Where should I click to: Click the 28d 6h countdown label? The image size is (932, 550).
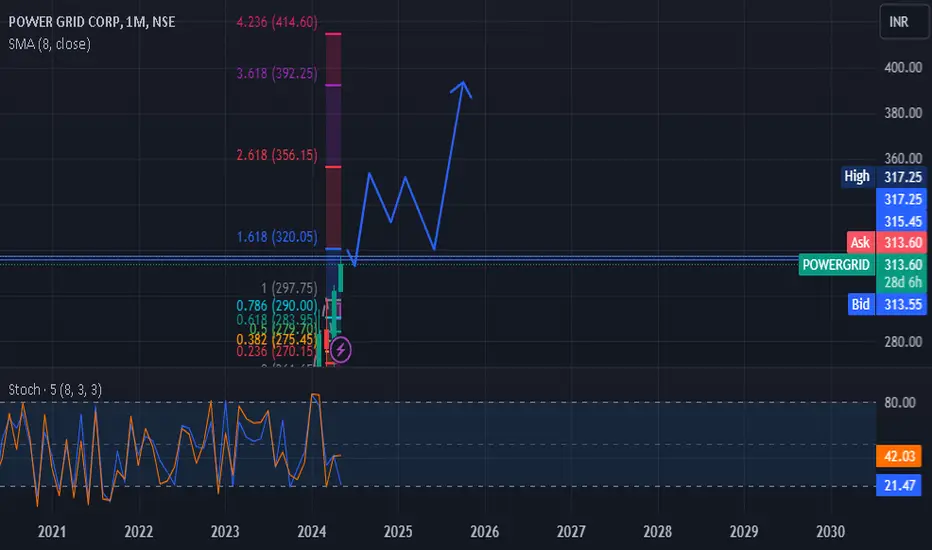(x=903, y=282)
